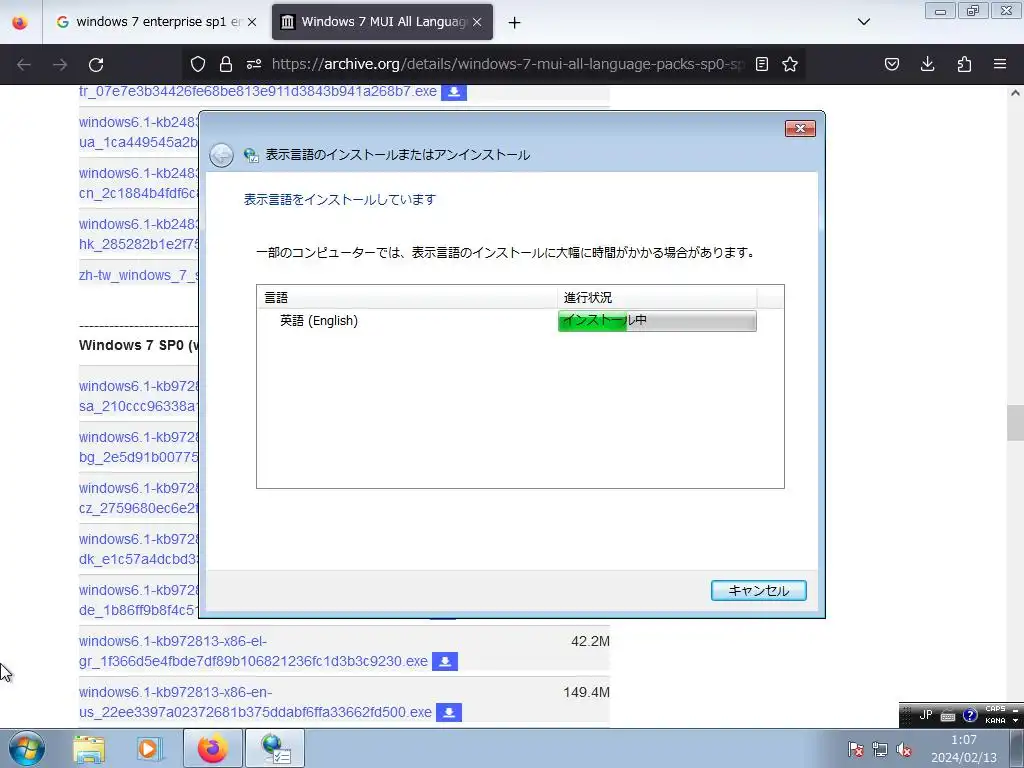Bookmark this page with the star icon
Image resolution: width=1024 pixels, height=768 pixels.
(x=790, y=64)
